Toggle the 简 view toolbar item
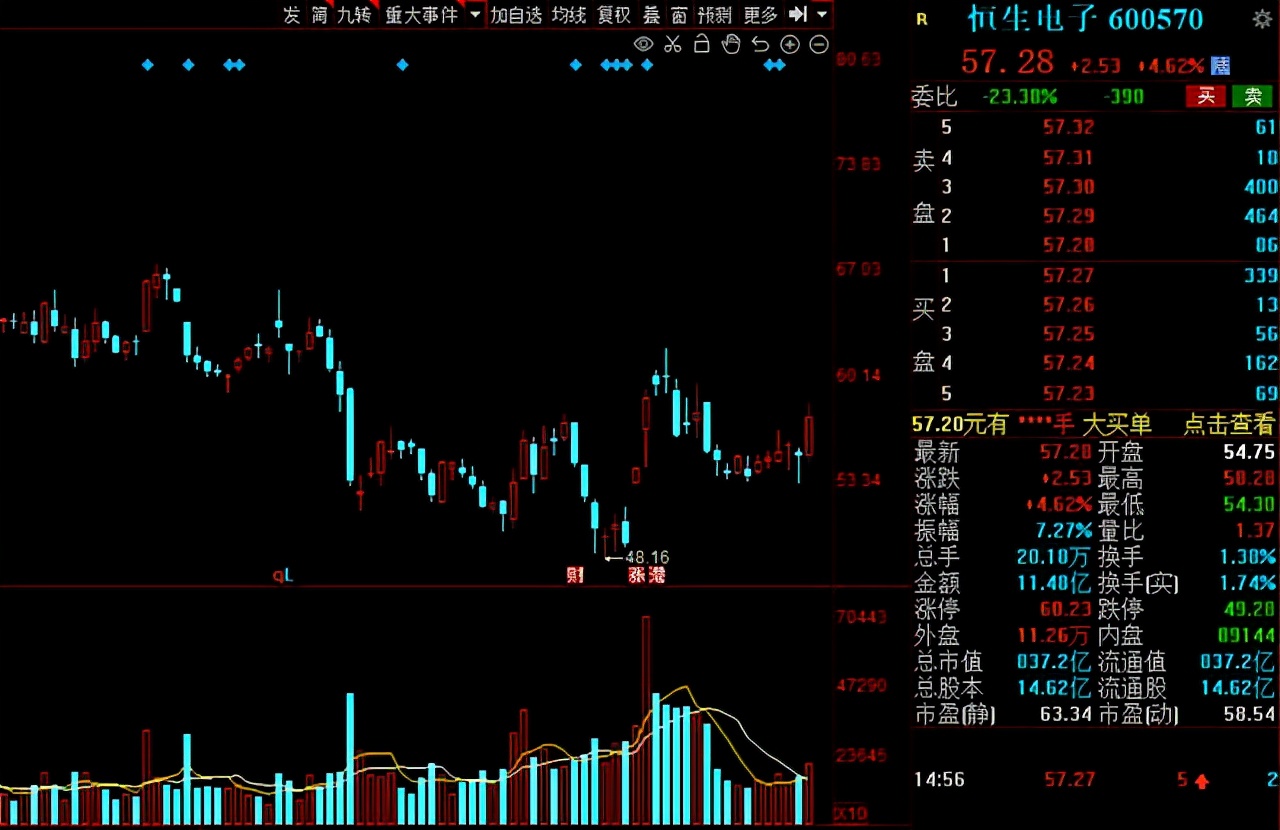 tap(319, 15)
